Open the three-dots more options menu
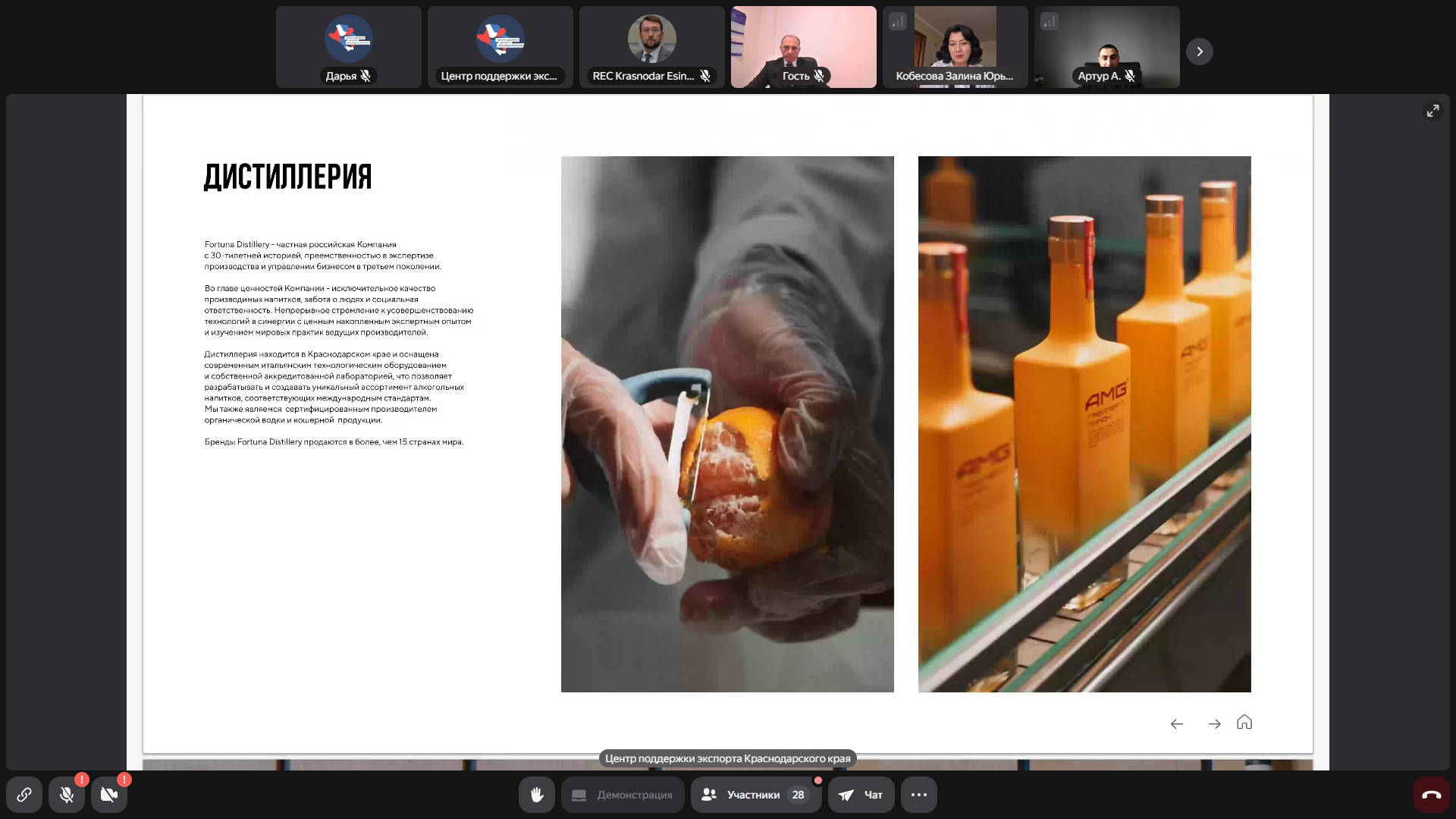The height and width of the screenshot is (819, 1456). click(919, 795)
